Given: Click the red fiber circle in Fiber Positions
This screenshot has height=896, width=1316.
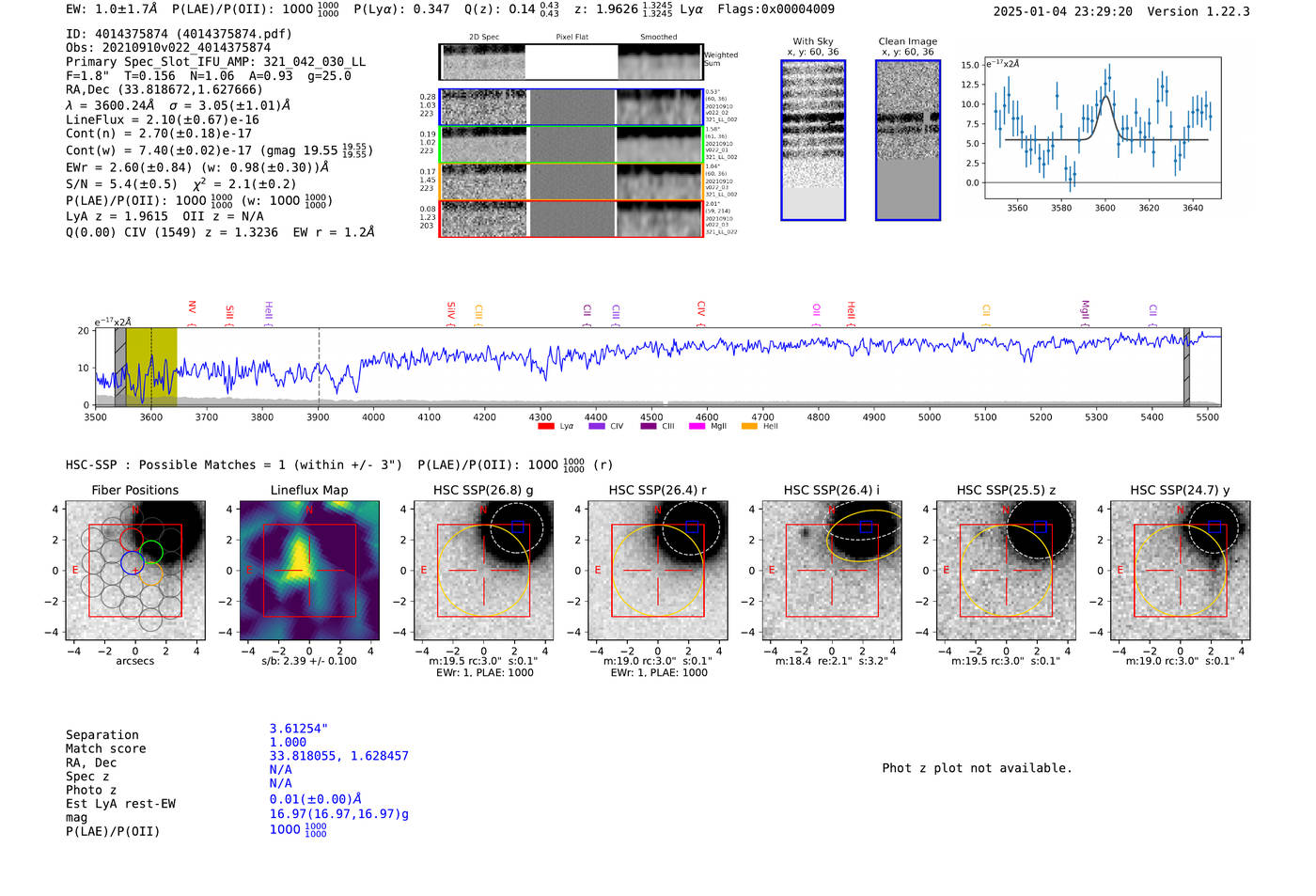Looking at the screenshot, I should [131, 540].
